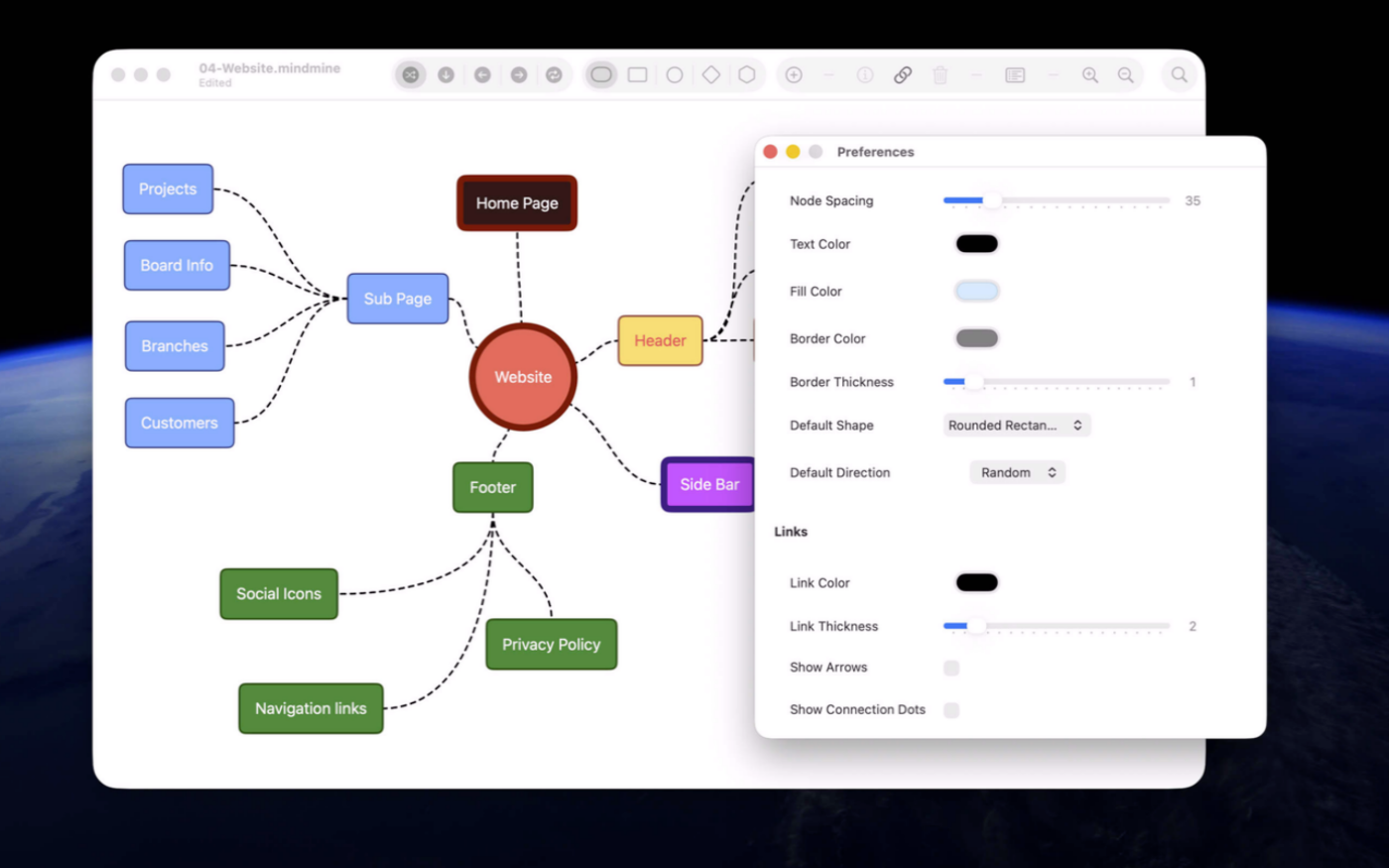Adjust the Link Thickness slider
Screen dimensions: 1389x868
(x=1057, y=626)
